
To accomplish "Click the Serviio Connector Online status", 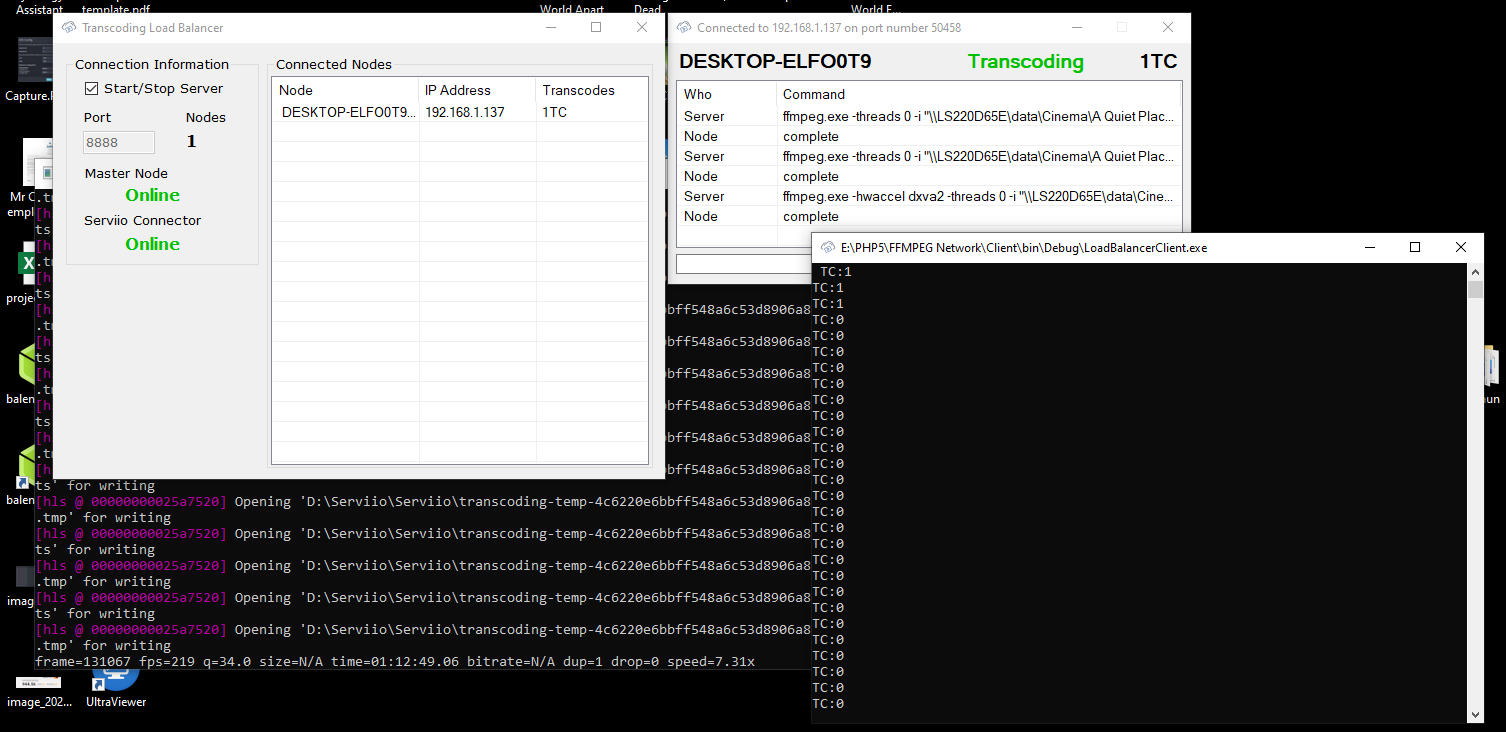I will tap(153, 244).
